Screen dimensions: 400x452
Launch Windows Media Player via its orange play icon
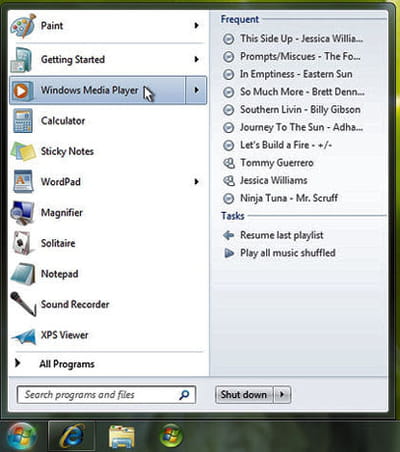(x=22, y=90)
